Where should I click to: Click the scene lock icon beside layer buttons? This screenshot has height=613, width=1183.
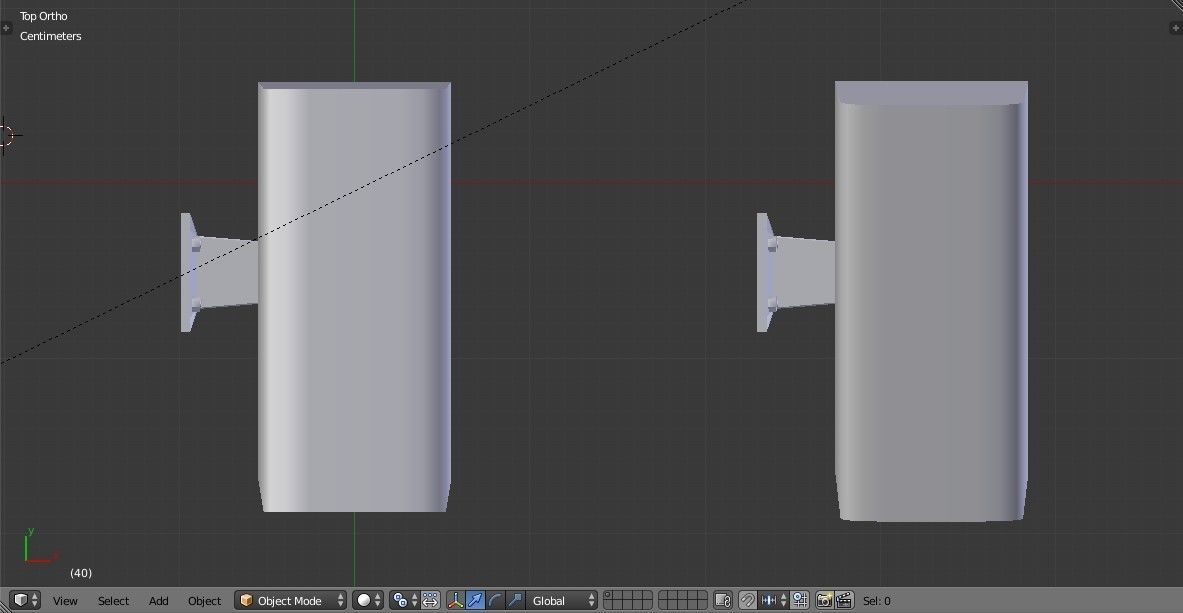tap(721, 600)
